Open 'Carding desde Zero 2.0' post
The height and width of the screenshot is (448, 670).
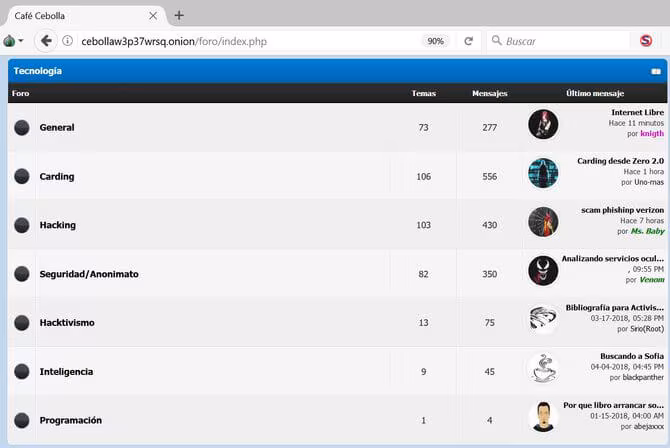[x=620, y=161]
